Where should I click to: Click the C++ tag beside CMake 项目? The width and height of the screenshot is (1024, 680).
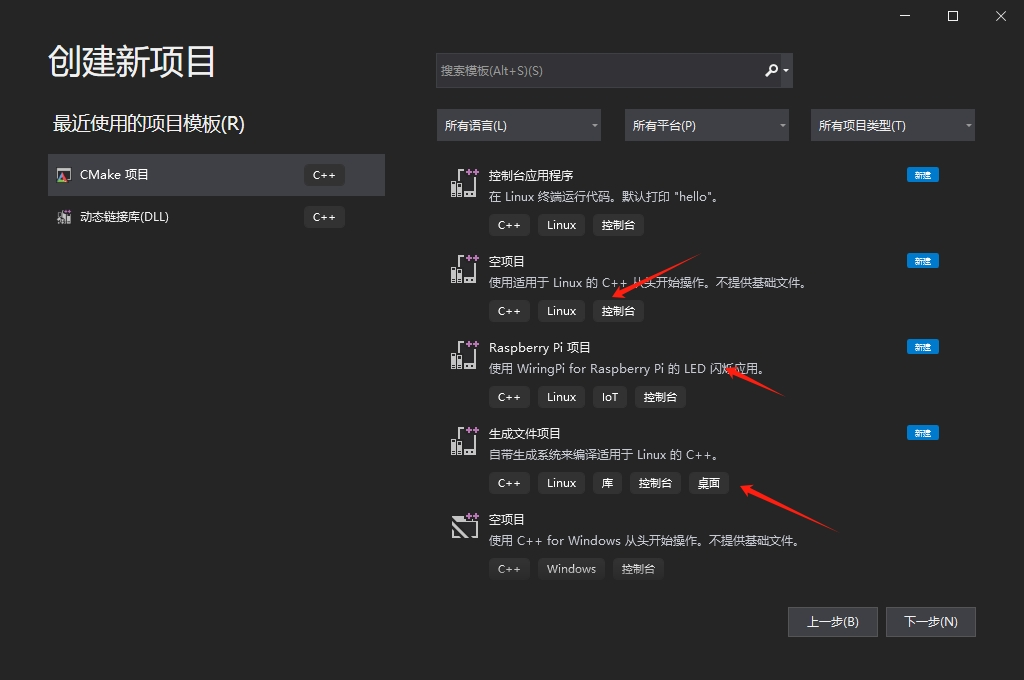[x=324, y=175]
